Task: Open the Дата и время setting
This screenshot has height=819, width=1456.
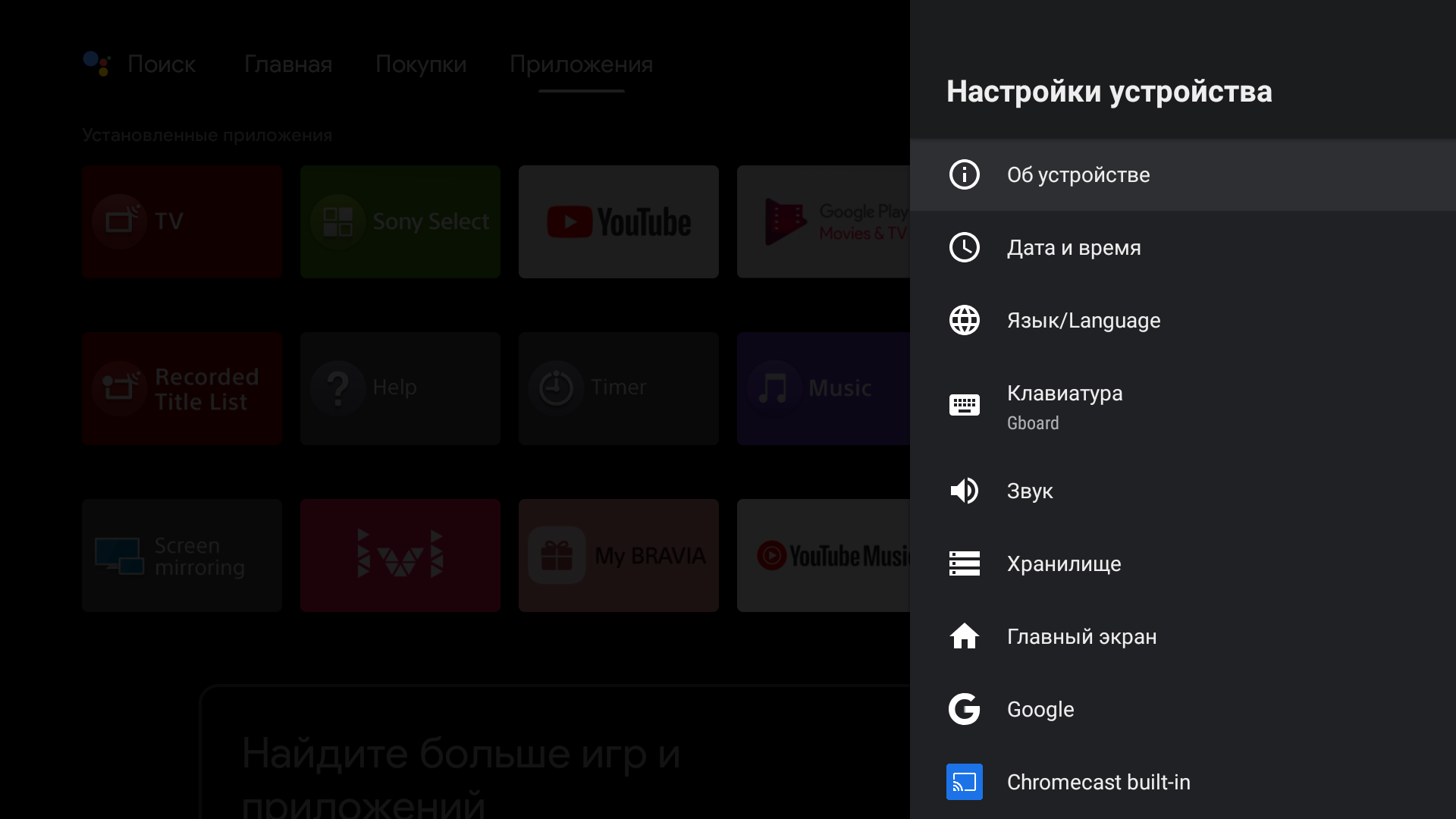Action: (1074, 247)
